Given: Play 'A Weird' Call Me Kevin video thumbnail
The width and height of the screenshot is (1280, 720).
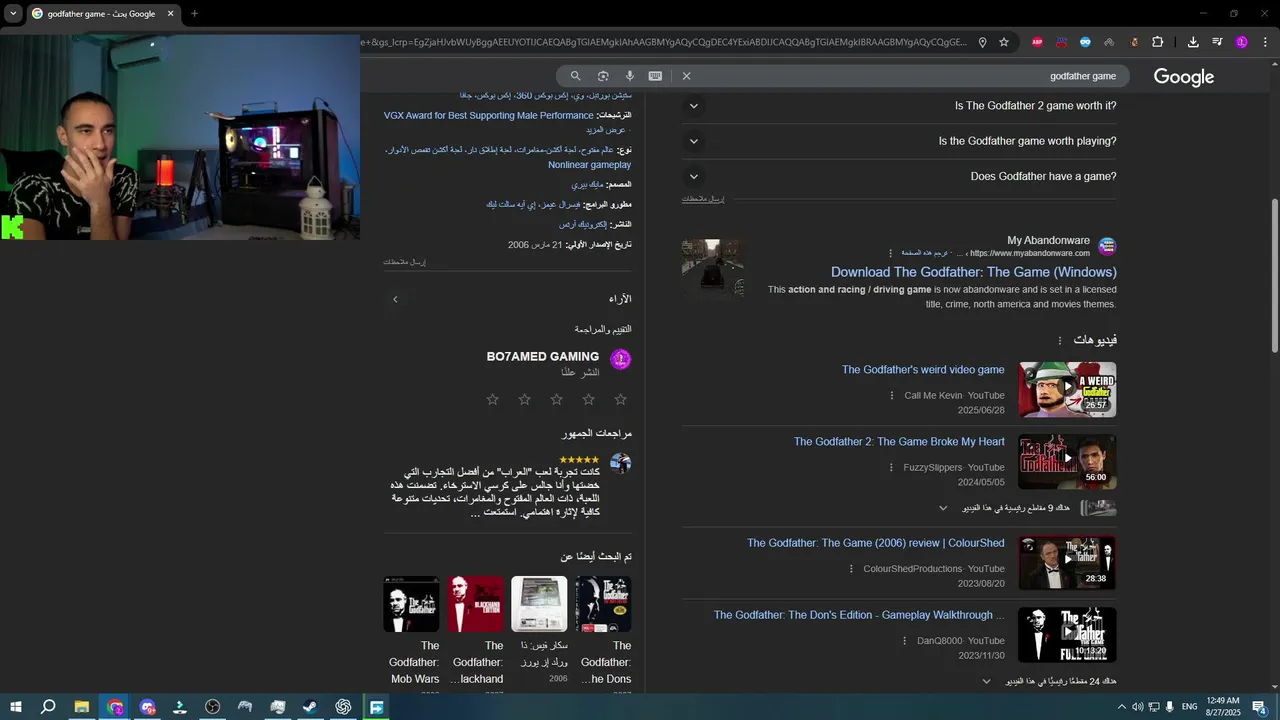Looking at the screenshot, I should tap(1067, 389).
